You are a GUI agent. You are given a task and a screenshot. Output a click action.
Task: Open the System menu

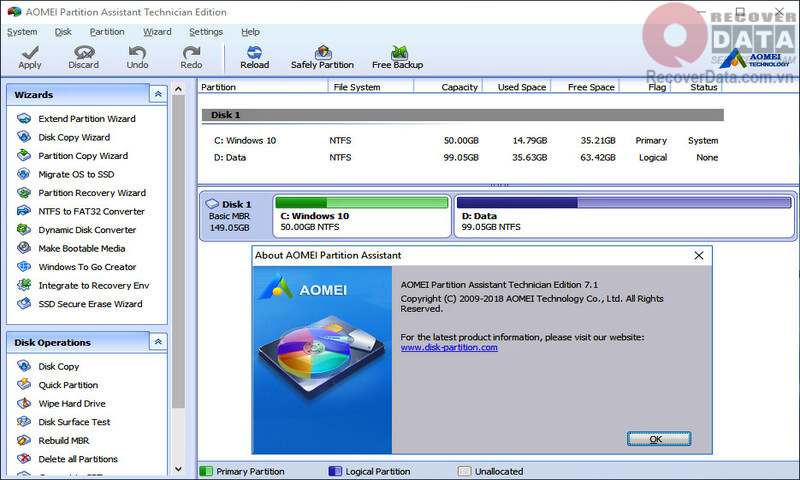pyautogui.click(x=22, y=32)
